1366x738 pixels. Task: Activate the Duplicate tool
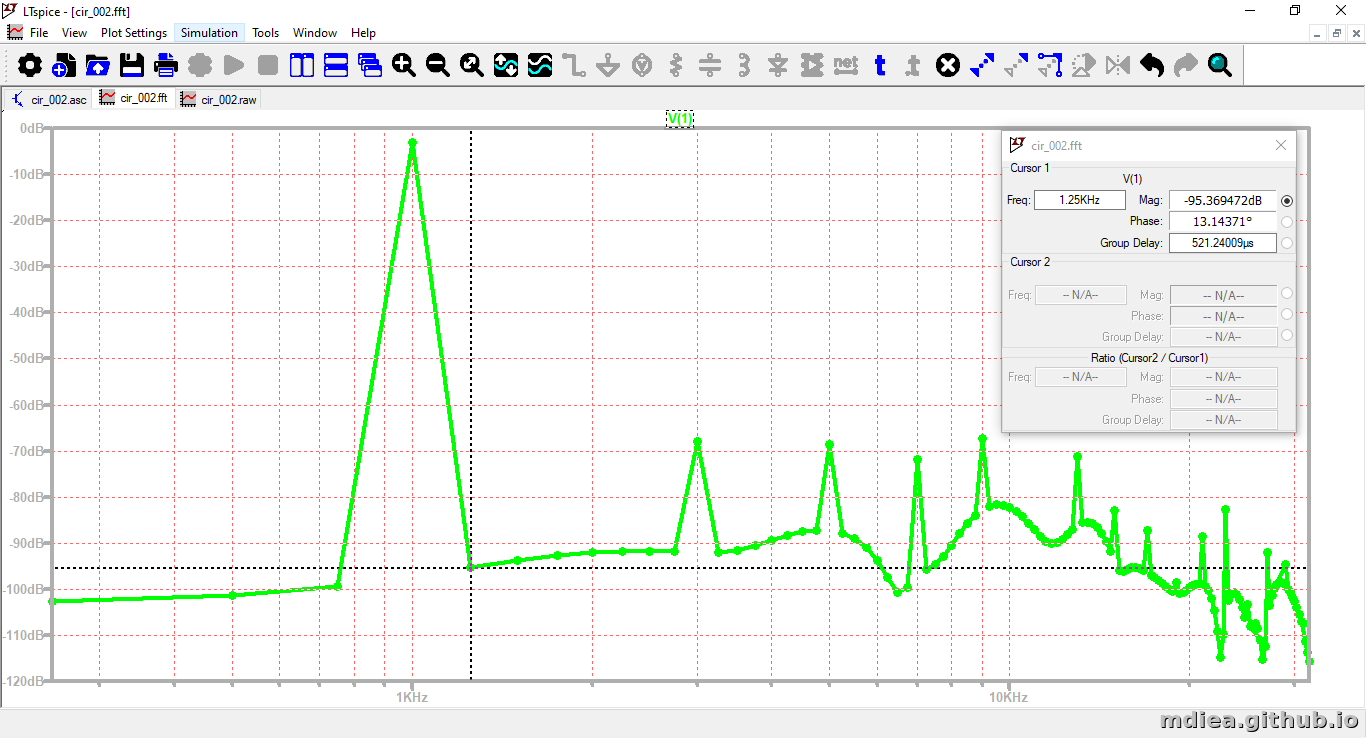(982, 66)
